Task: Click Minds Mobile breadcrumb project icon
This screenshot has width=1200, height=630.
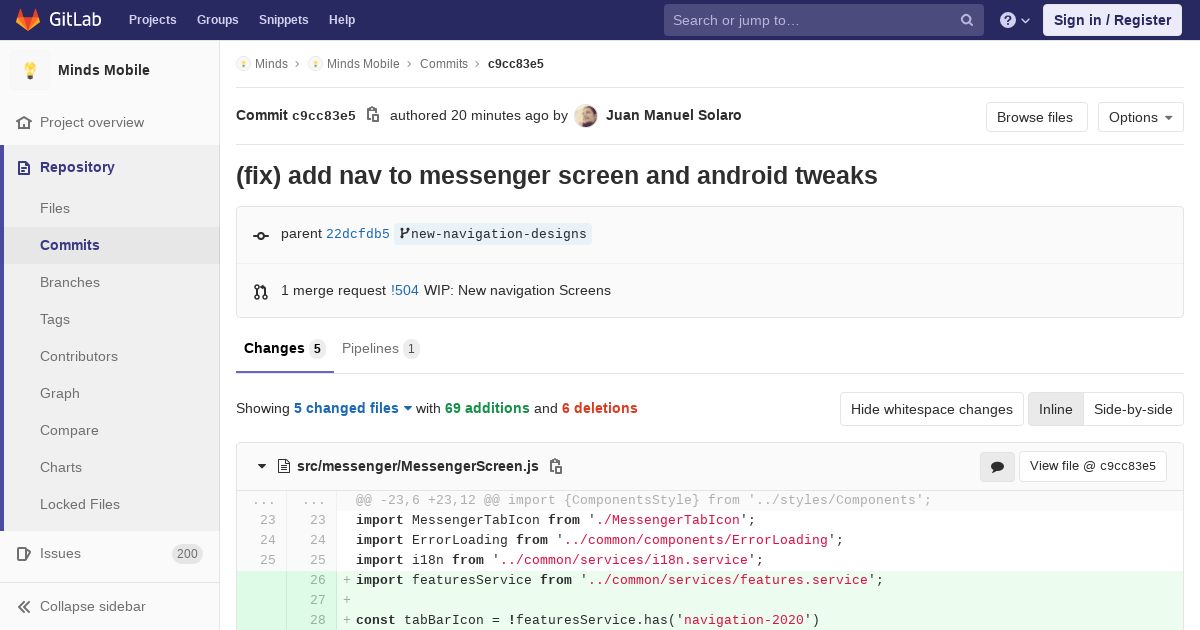Action: (x=315, y=63)
